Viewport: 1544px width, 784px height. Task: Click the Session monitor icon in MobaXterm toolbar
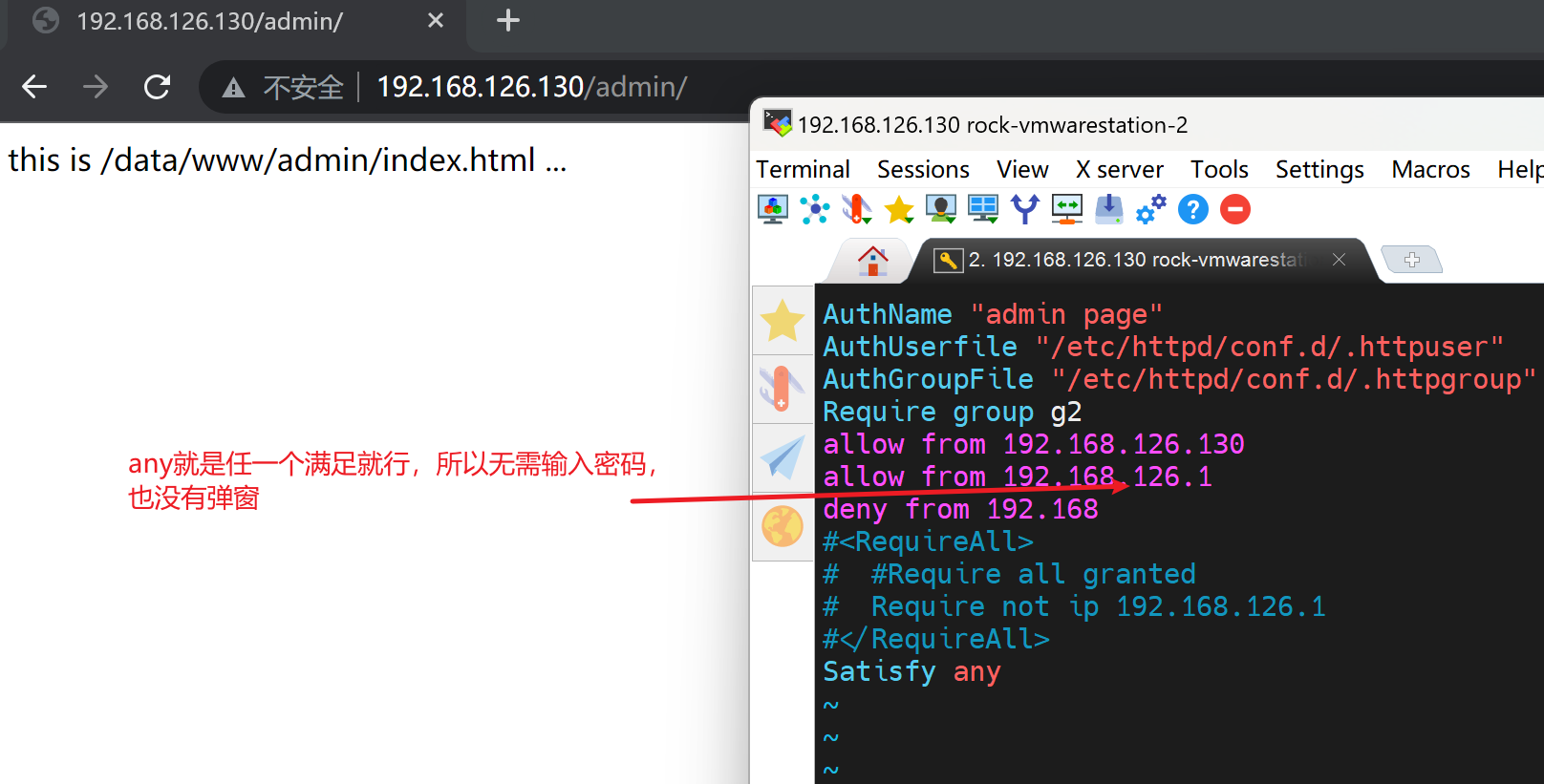pos(772,209)
